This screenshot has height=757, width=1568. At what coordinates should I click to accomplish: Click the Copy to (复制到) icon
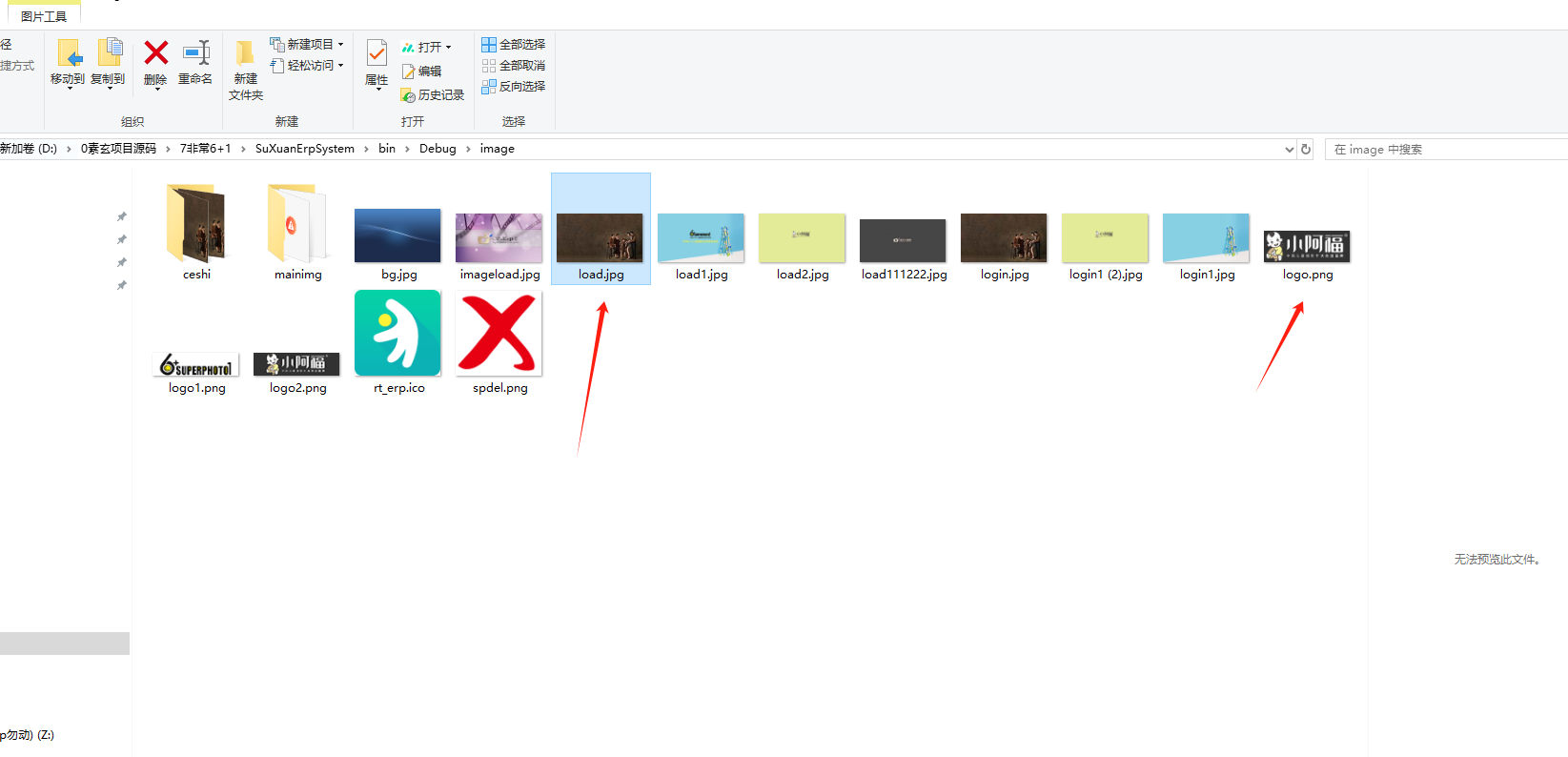coord(109,53)
